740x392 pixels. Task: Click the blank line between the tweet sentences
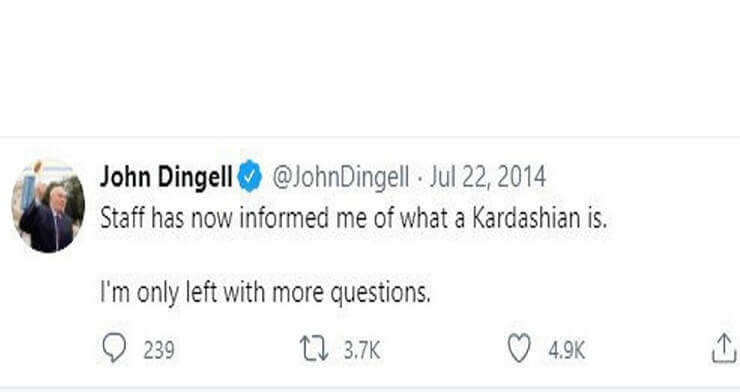(x=354, y=256)
